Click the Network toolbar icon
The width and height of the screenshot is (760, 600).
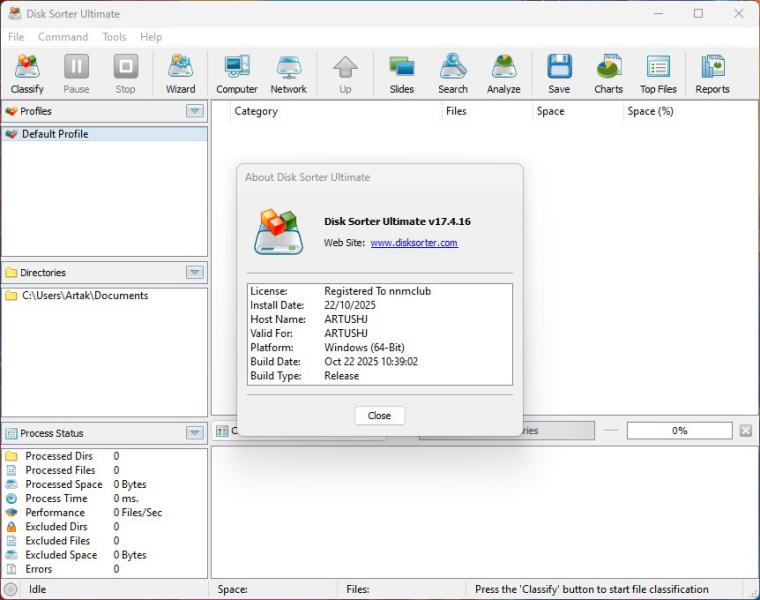pyautogui.click(x=289, y=74)
